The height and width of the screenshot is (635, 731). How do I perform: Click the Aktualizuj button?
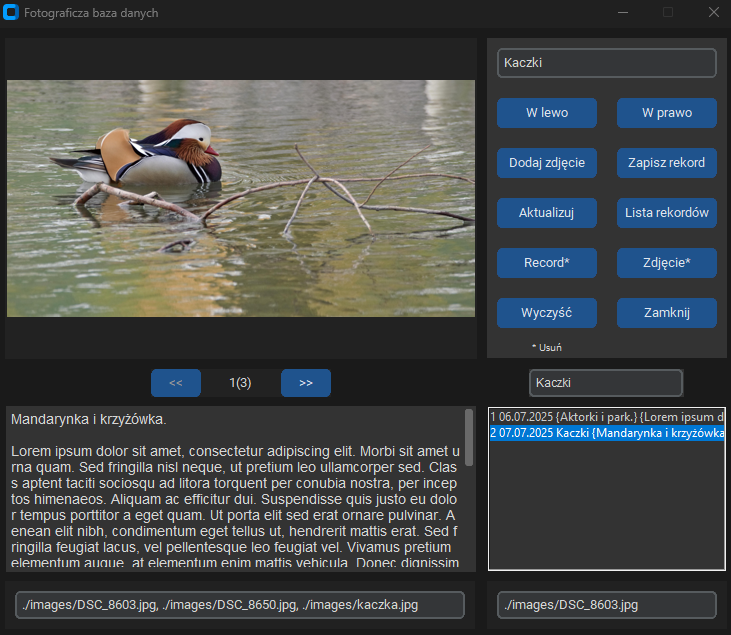547,213
